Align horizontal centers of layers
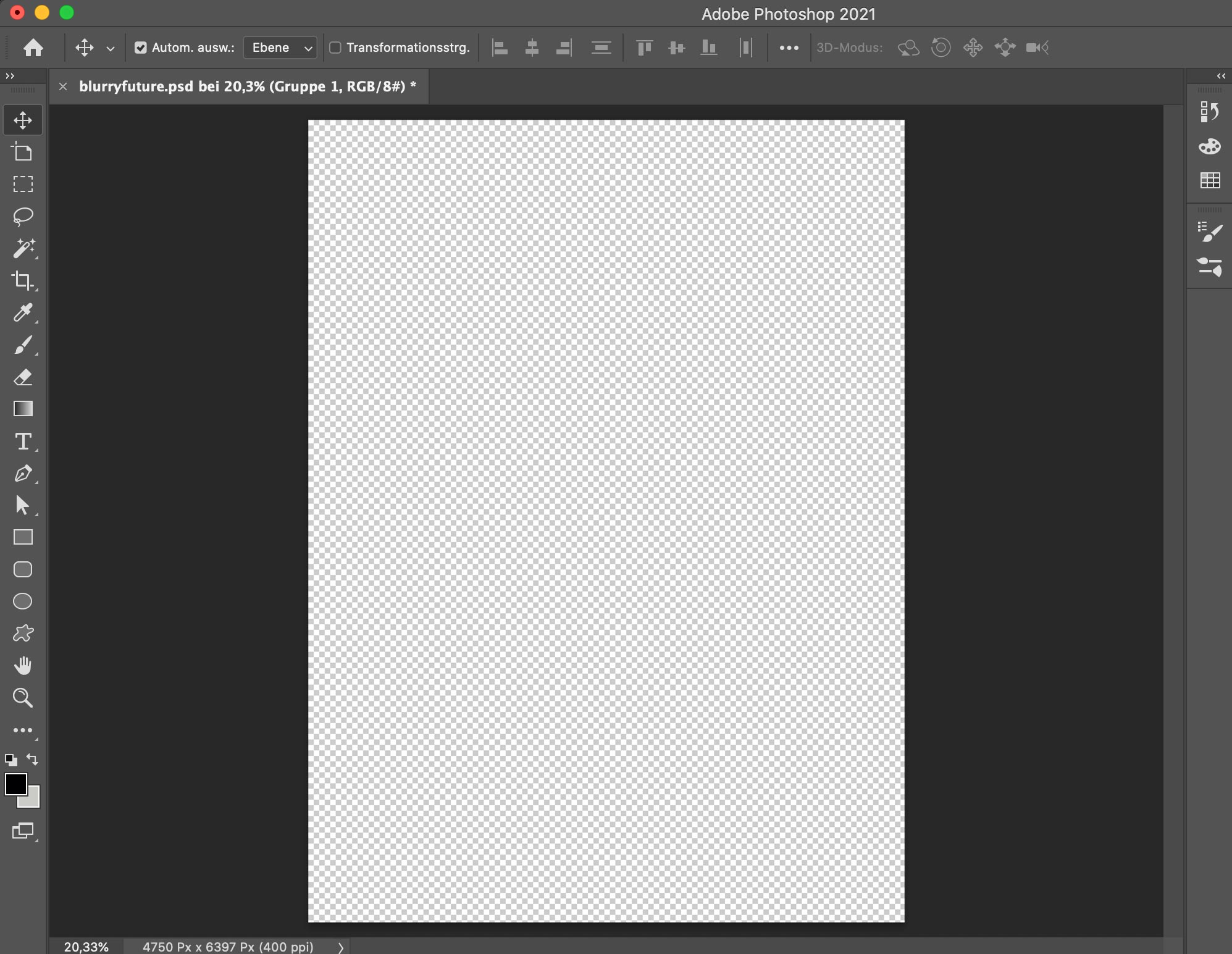Viewport: 1232px width, 954px height. point(532,48)
